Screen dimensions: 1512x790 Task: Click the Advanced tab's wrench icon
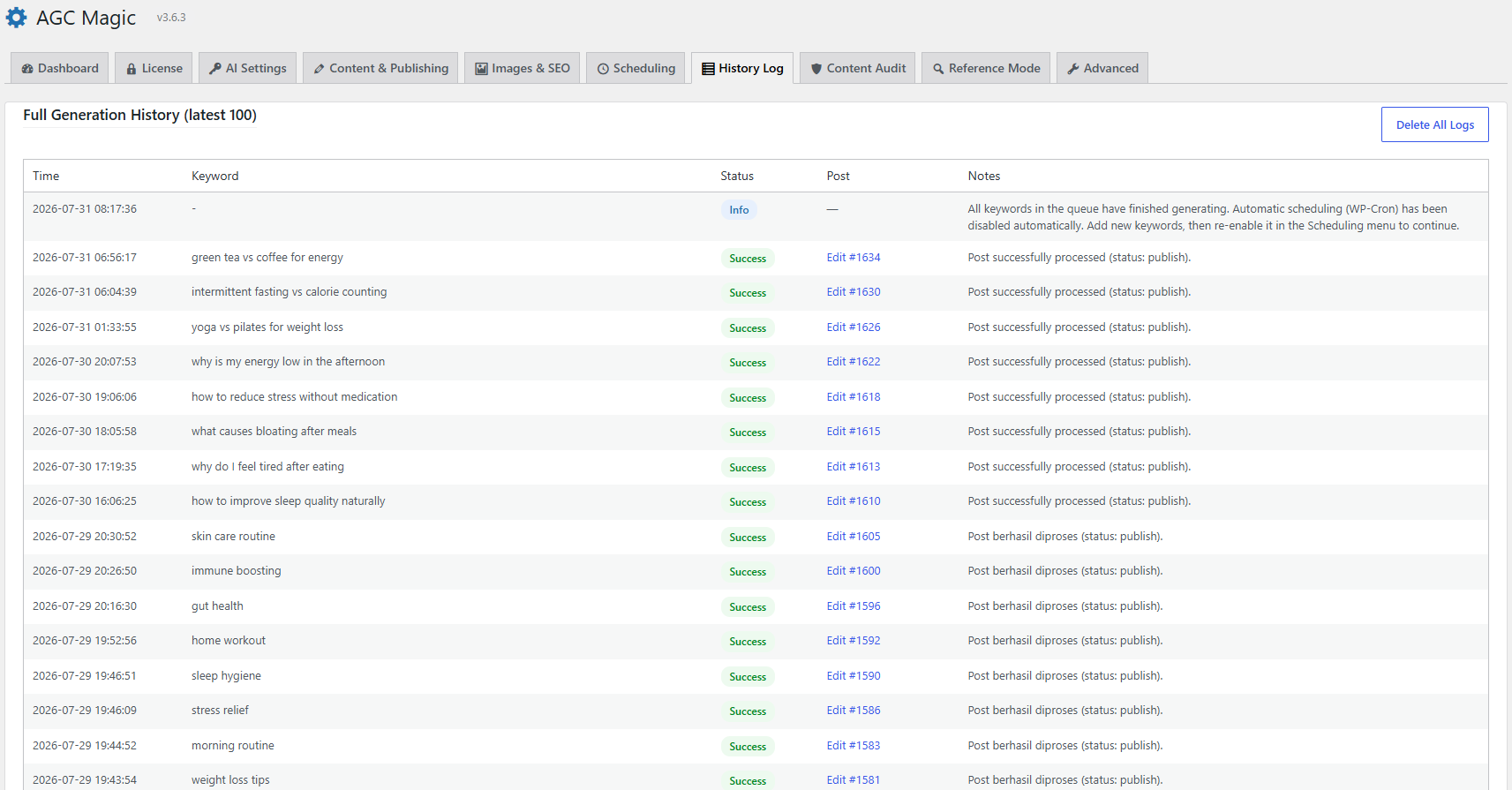point(1073,69)
